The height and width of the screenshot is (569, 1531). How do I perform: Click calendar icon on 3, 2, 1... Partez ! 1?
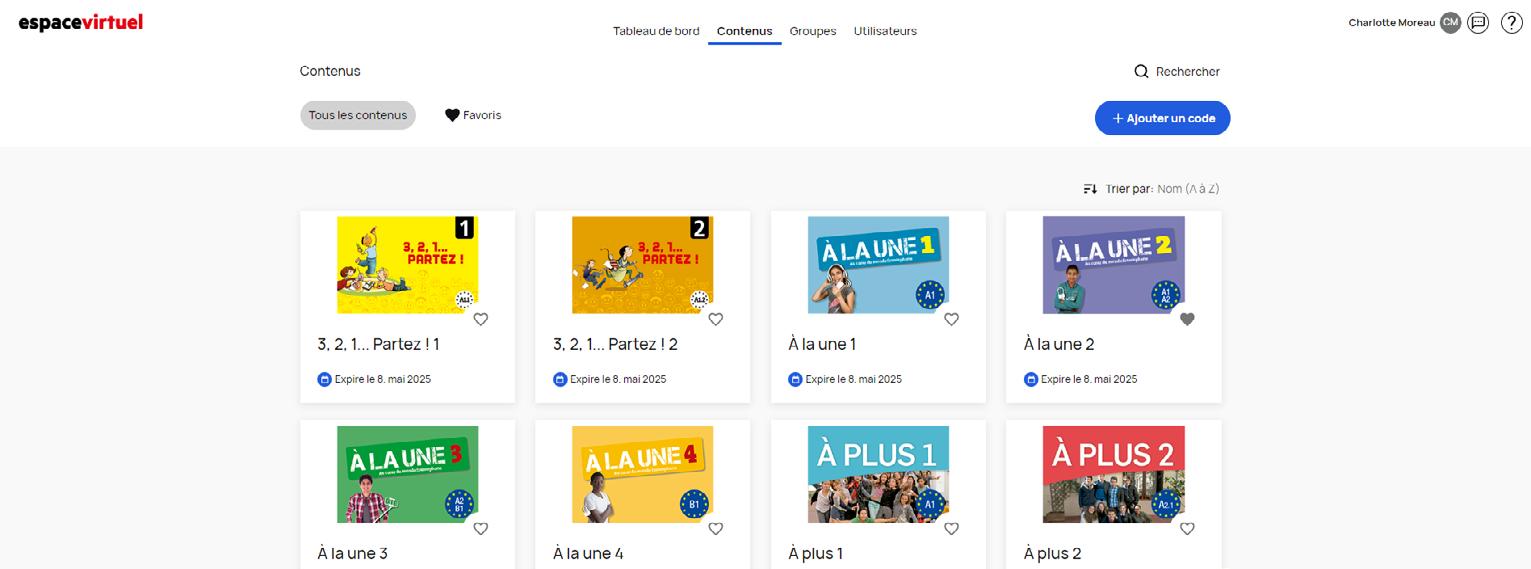pos(324,379)
